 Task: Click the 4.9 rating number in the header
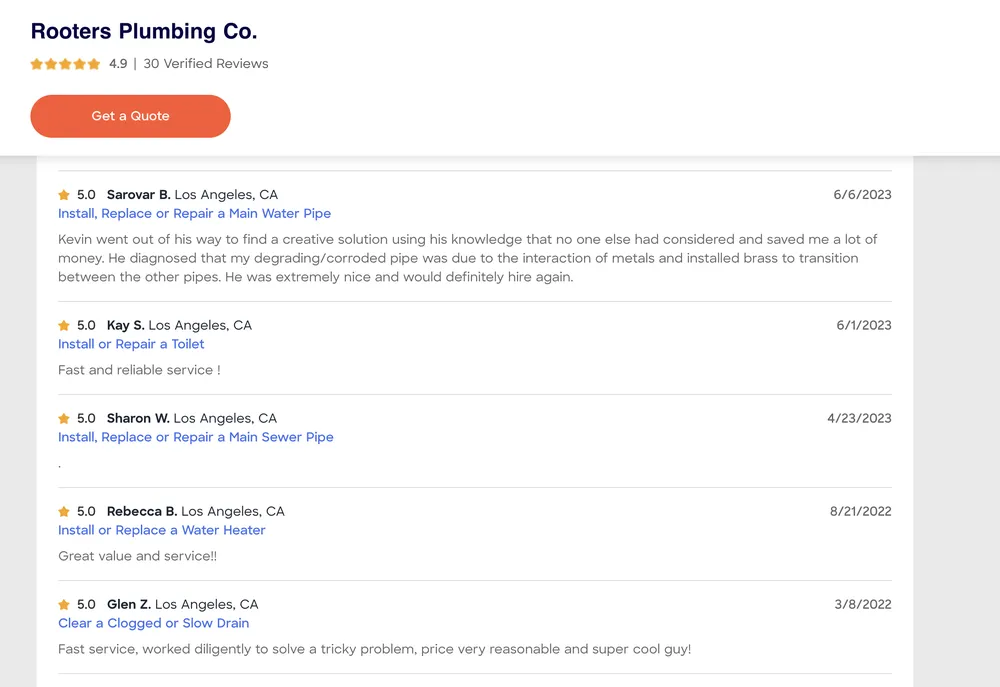point(118,64)
